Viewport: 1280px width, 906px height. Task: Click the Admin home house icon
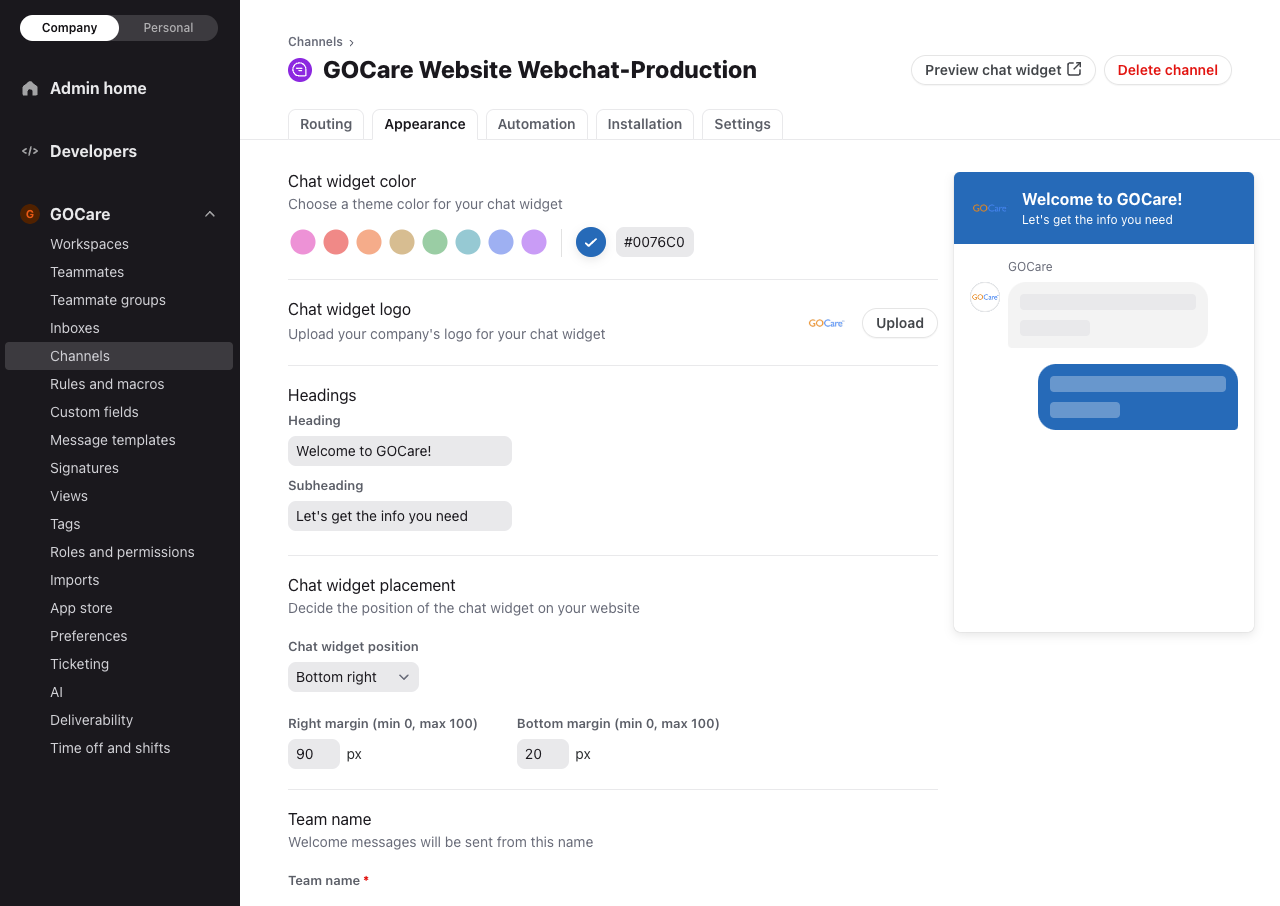pyautogui.click(x=30, y=88)
